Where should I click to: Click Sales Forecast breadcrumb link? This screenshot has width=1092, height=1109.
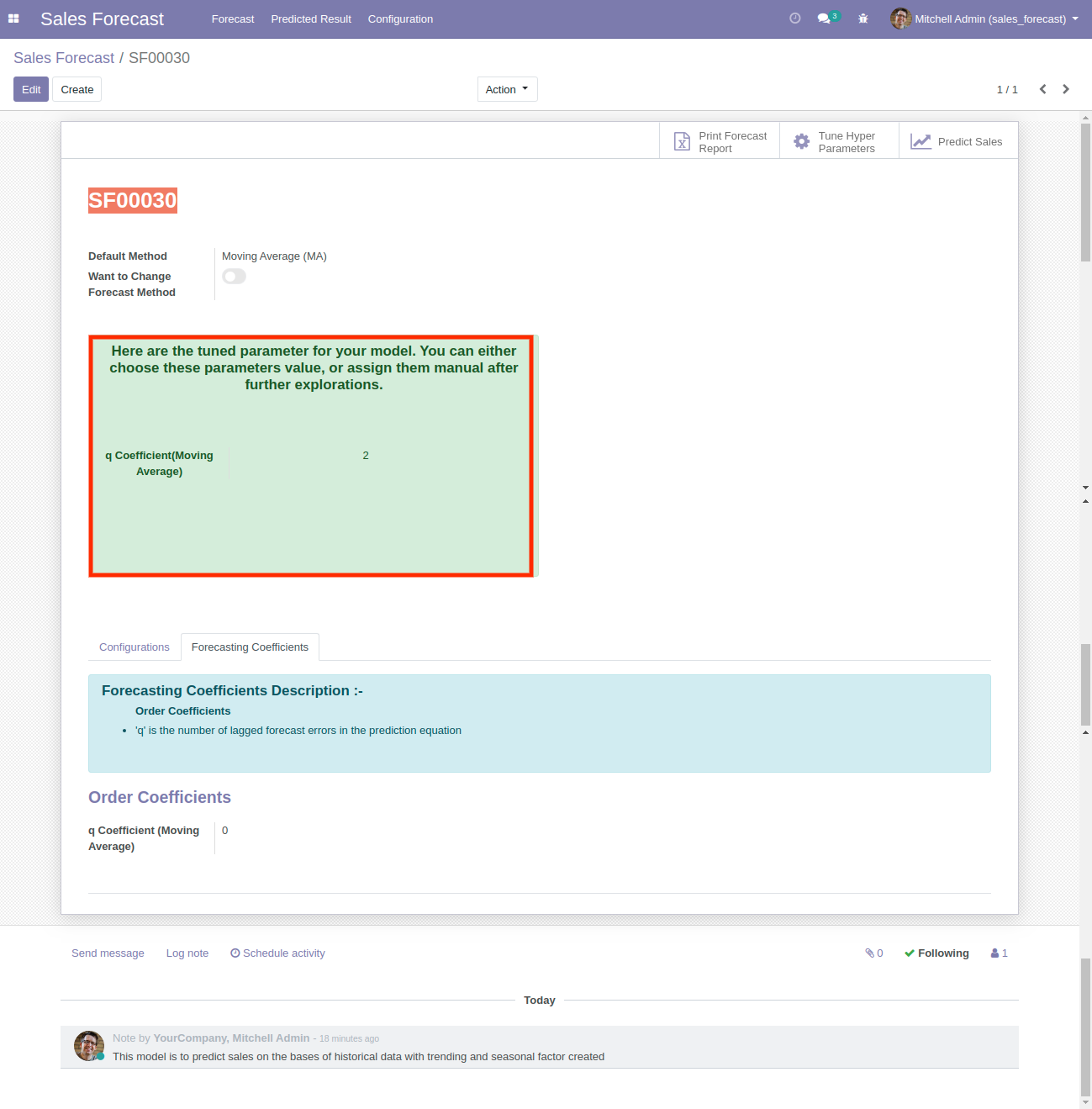(64, 58)
